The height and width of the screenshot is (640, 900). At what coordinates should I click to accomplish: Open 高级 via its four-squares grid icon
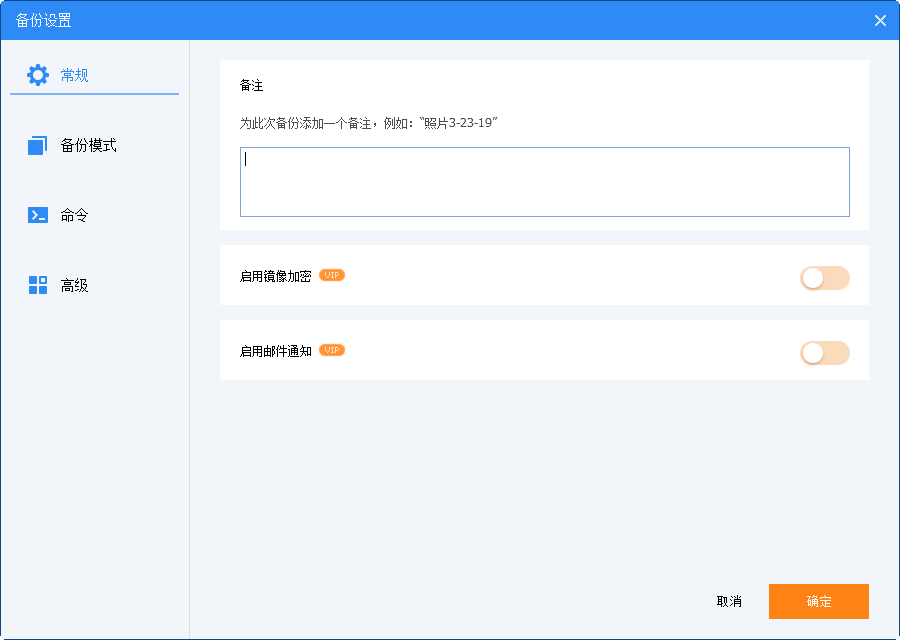pyautogui.click(x=38, y=285)
